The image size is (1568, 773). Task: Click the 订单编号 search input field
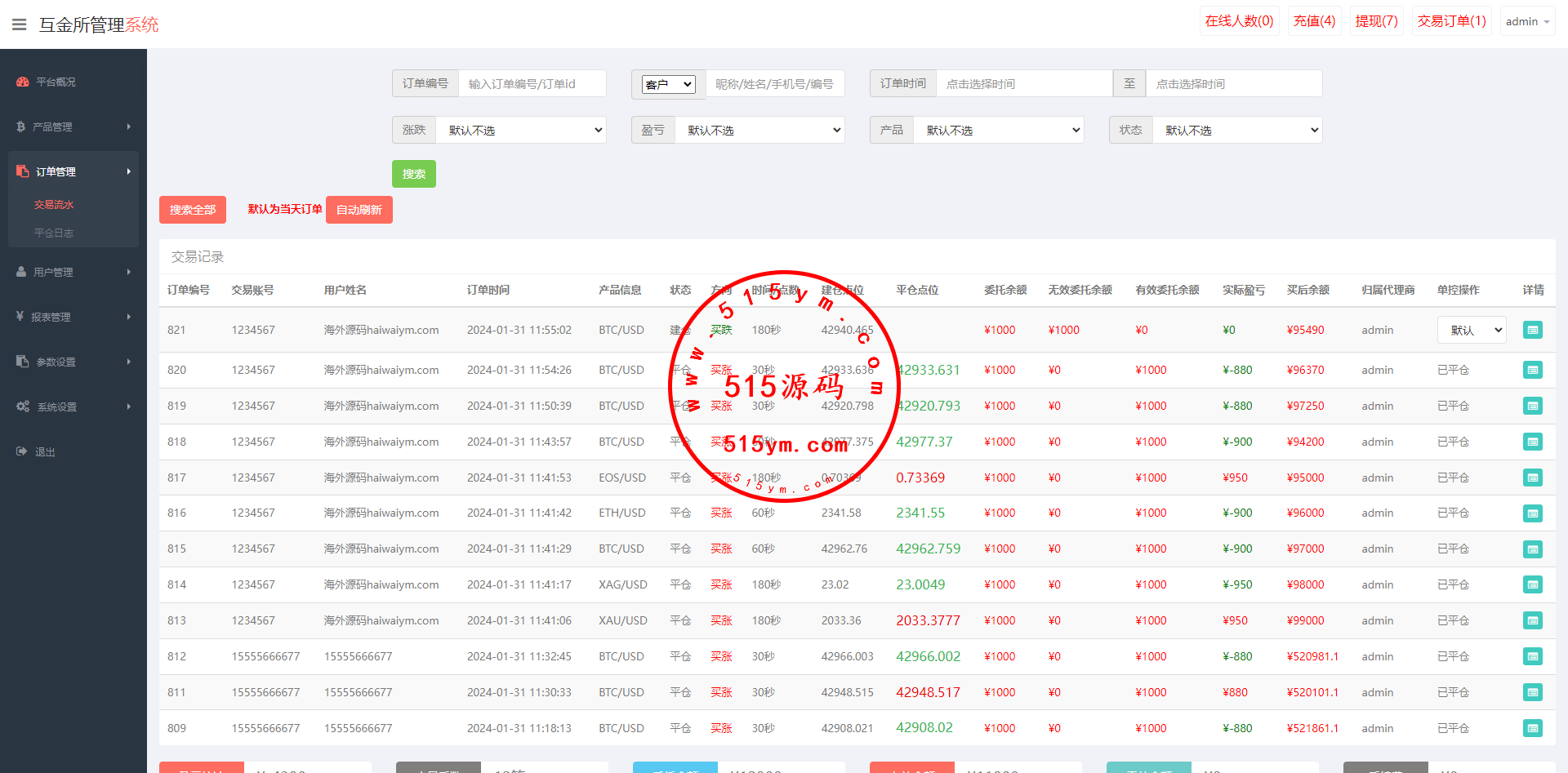[x=532, y=83]
